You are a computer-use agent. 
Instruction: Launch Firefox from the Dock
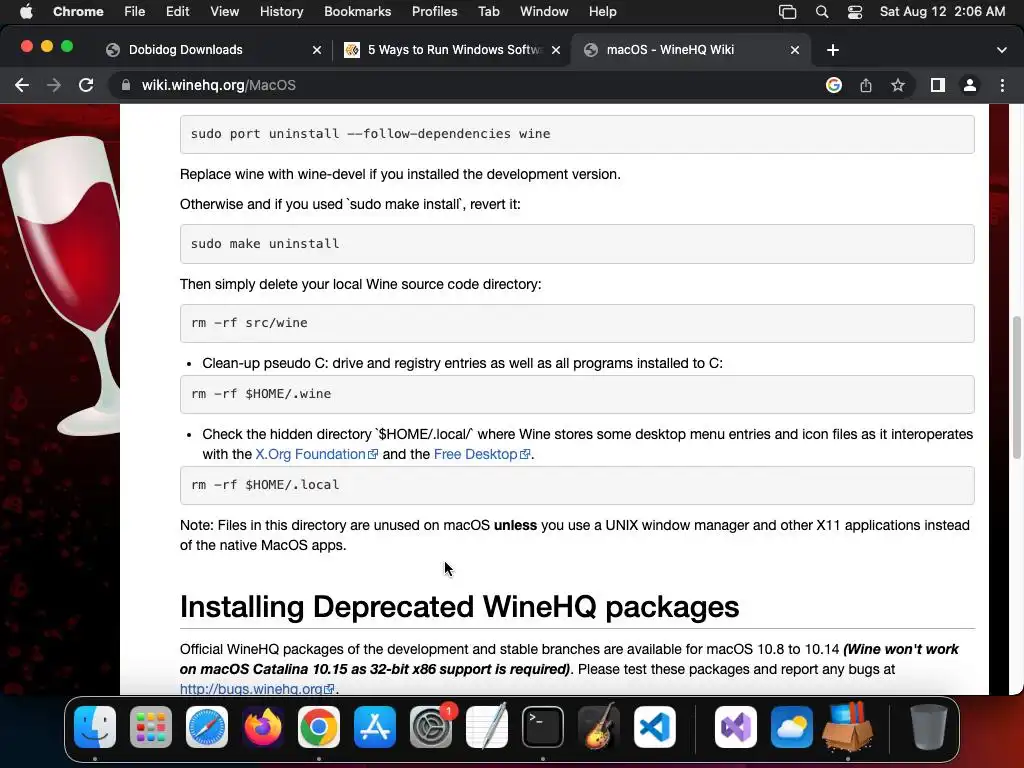click(x=263, y=727)
